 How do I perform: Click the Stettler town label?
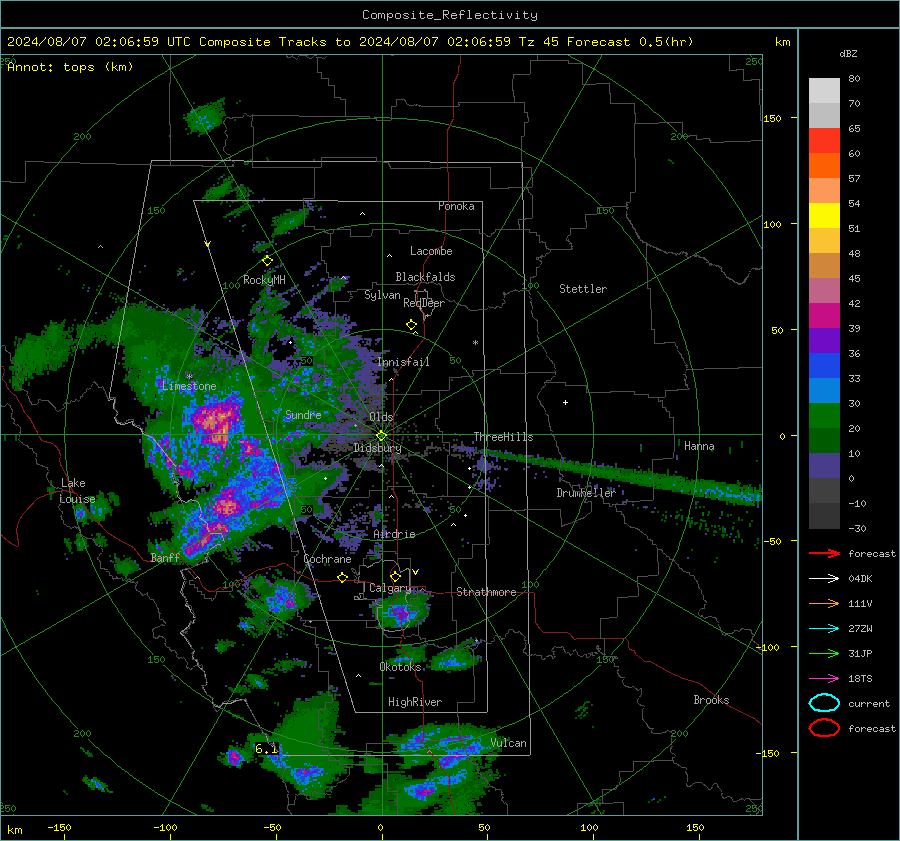point(583,289)
